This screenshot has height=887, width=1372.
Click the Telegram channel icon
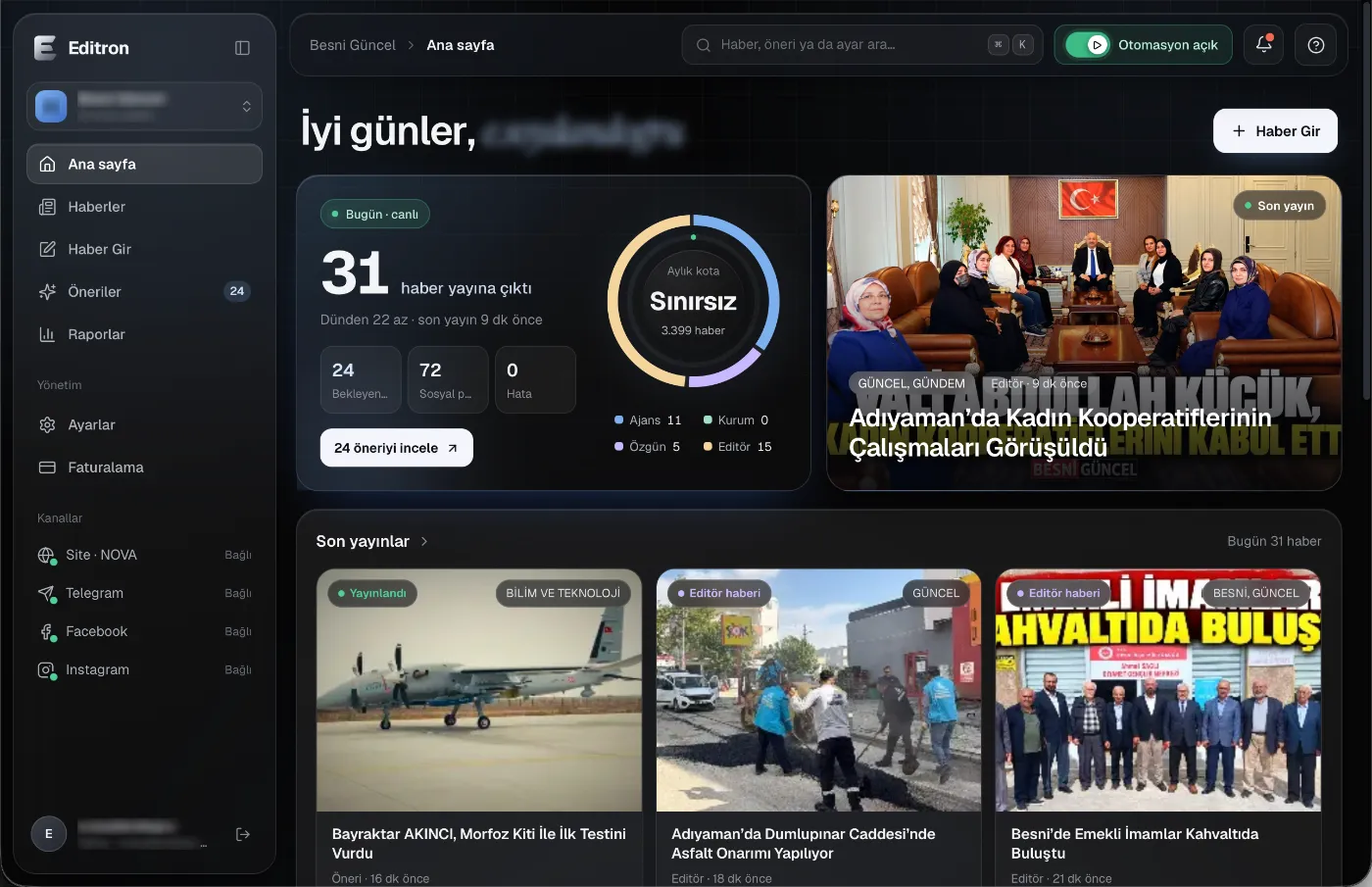tap(46, 594)
